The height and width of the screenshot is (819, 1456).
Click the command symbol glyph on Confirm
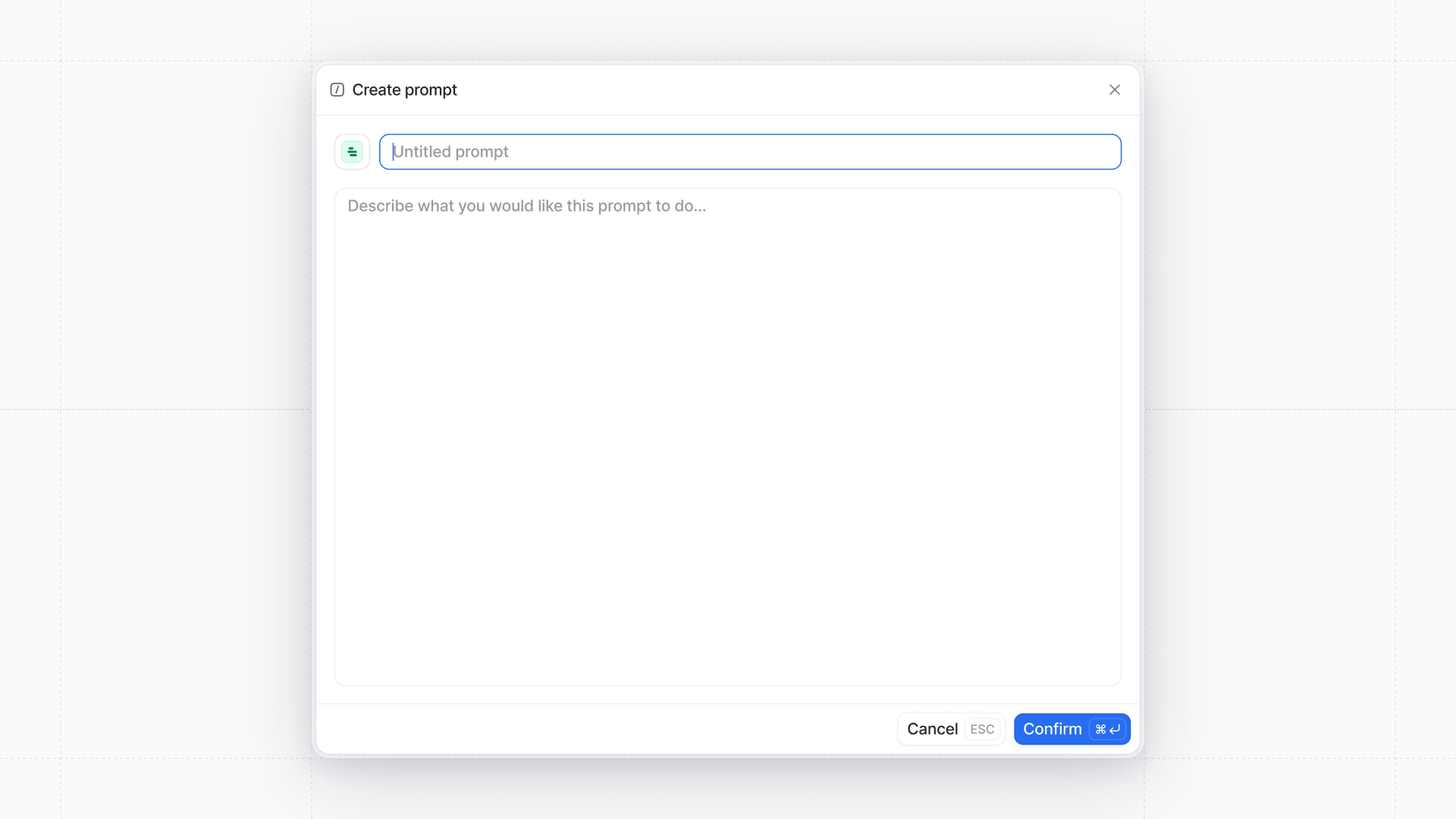click(1100, 729)
